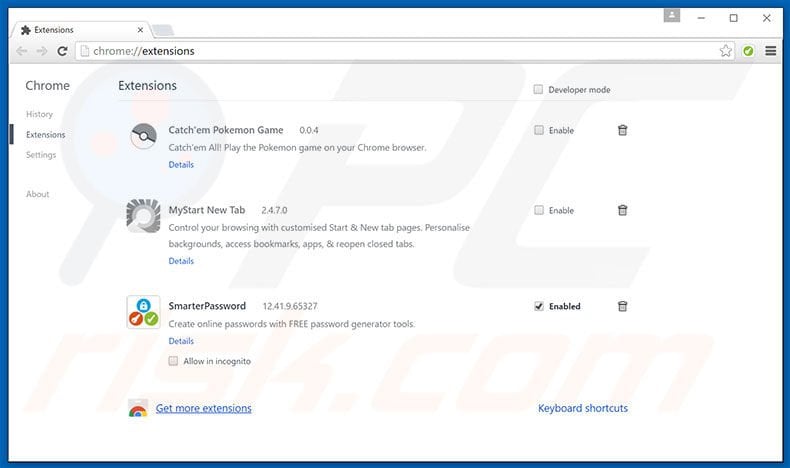
Task: Click the MyStart New Tab extension icon
Action: click(144, 216)
